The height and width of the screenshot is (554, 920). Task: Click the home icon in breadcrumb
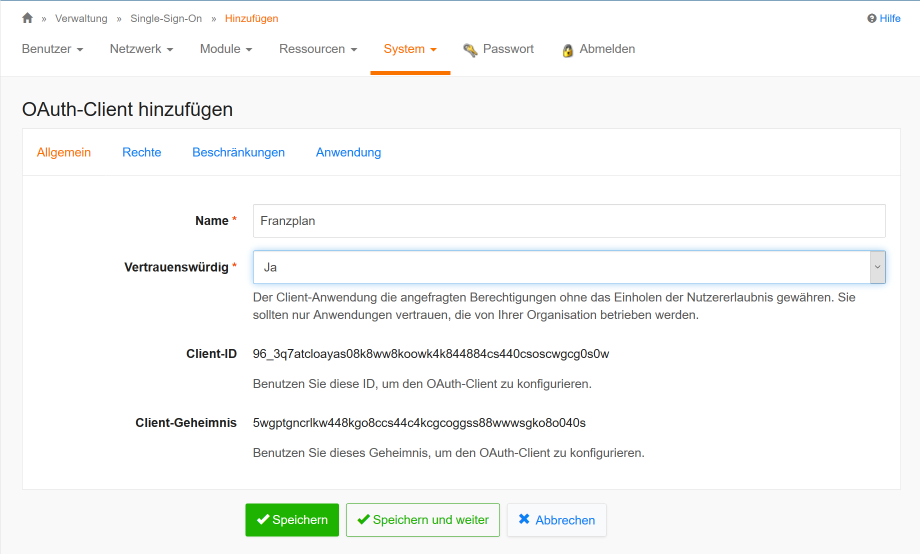[28, 18]
